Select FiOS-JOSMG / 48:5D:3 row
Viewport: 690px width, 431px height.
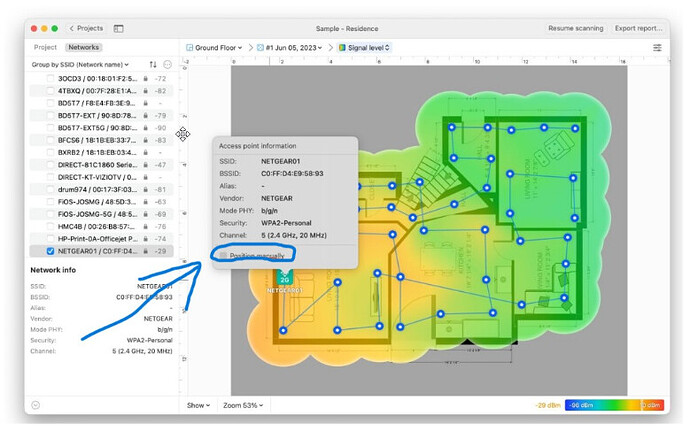coord(101,202)
